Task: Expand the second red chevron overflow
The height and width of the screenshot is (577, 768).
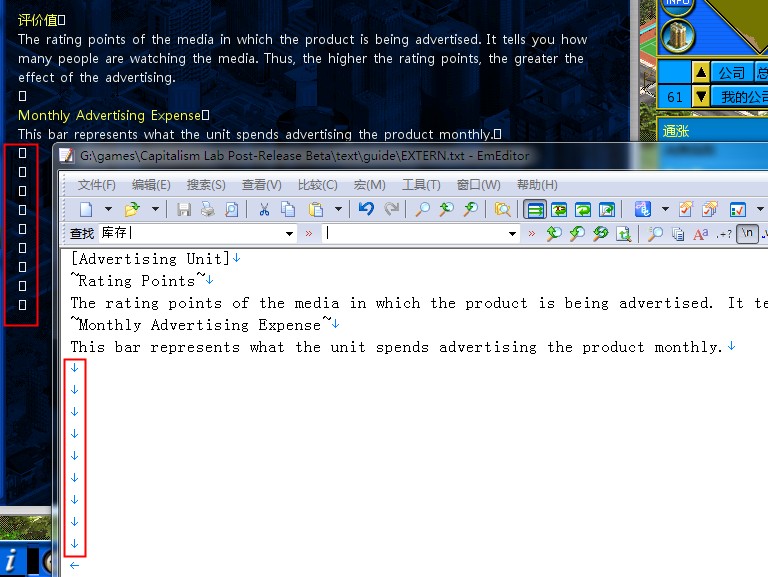Action: [x=531, y=234]
